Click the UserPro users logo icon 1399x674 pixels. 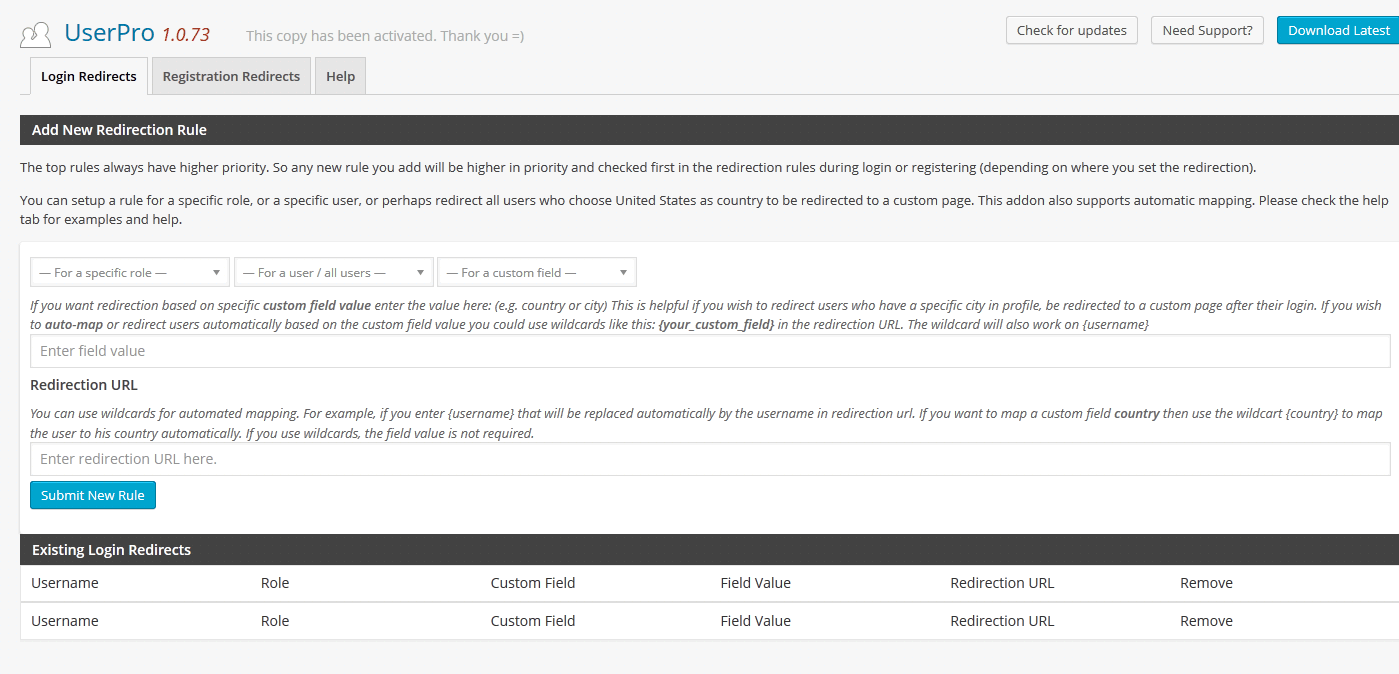tap(35, 35)
